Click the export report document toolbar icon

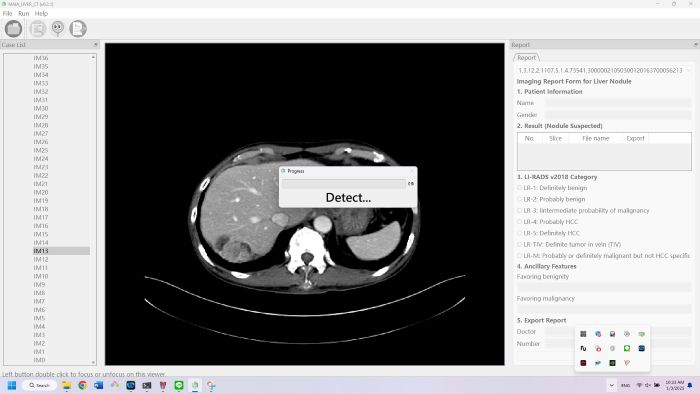point(78,29)
